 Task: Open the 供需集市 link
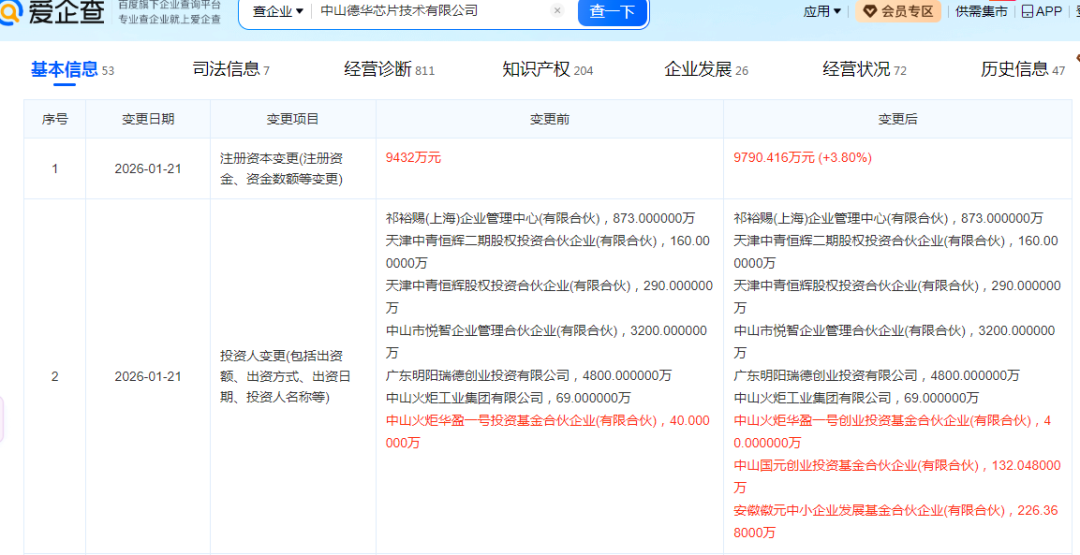[980, 11]
